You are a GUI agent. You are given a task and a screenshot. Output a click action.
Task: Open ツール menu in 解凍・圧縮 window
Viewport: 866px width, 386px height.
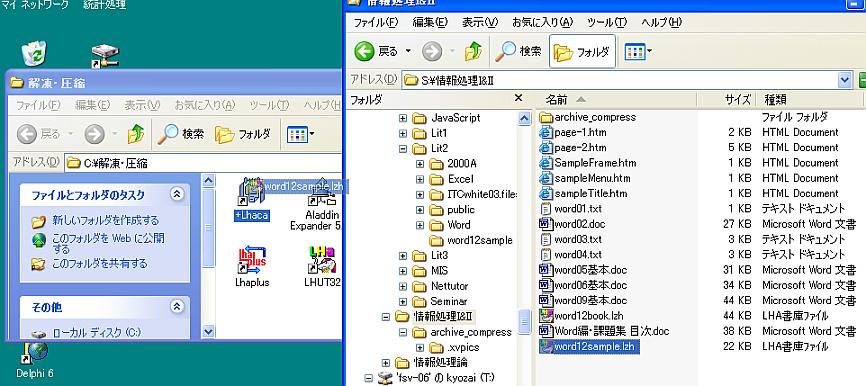point(269,105)
